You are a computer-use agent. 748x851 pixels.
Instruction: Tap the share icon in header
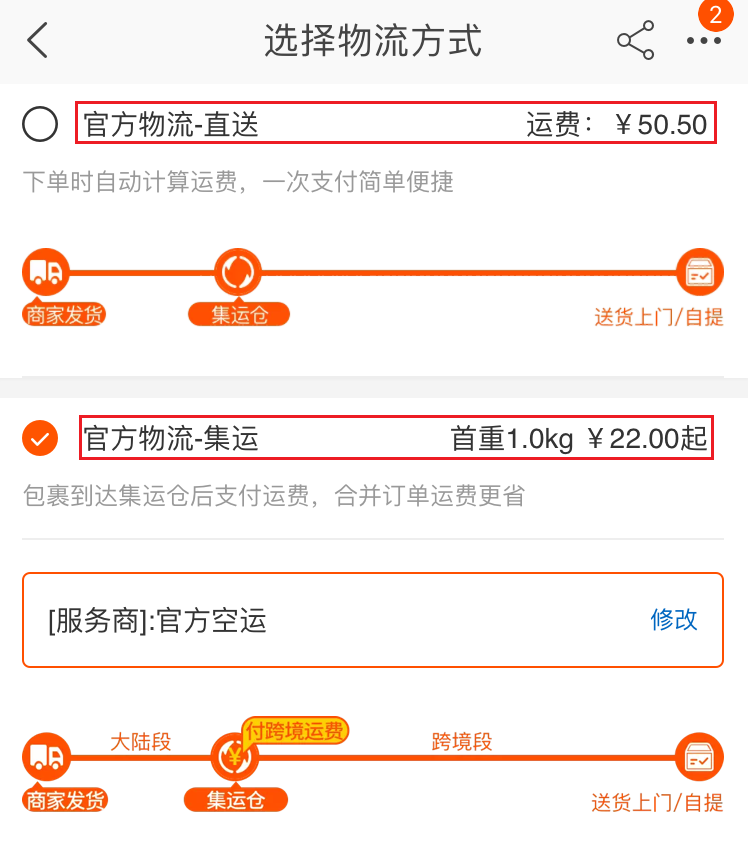(635, 41)
